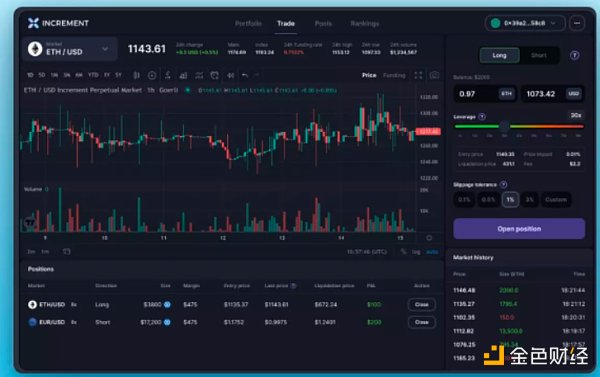Take a chart snapshot with camera icon

(x=434, y=75)
